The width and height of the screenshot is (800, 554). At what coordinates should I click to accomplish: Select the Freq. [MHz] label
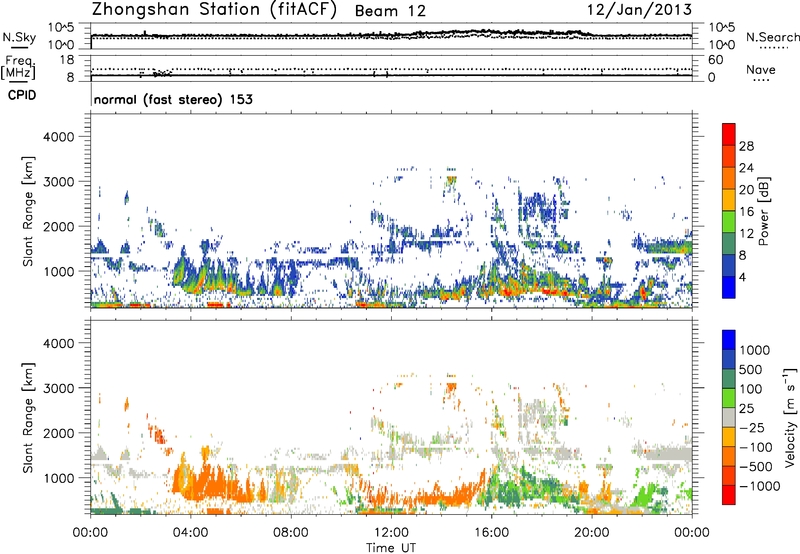point(19,67)
